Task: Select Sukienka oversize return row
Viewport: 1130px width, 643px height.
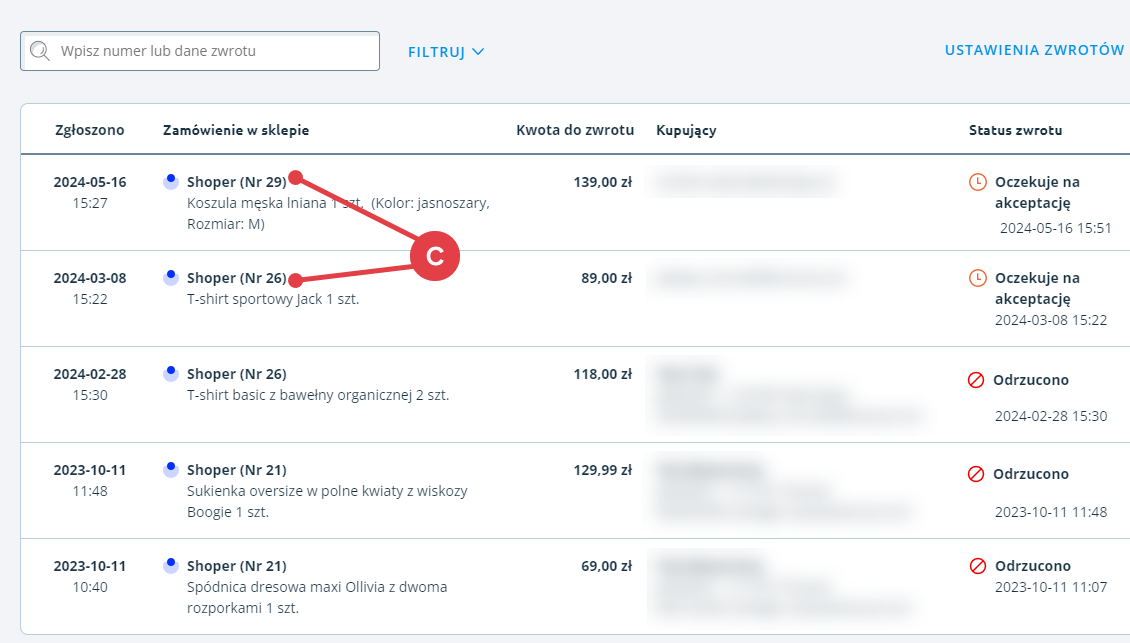Action: [x=575, y=490]
